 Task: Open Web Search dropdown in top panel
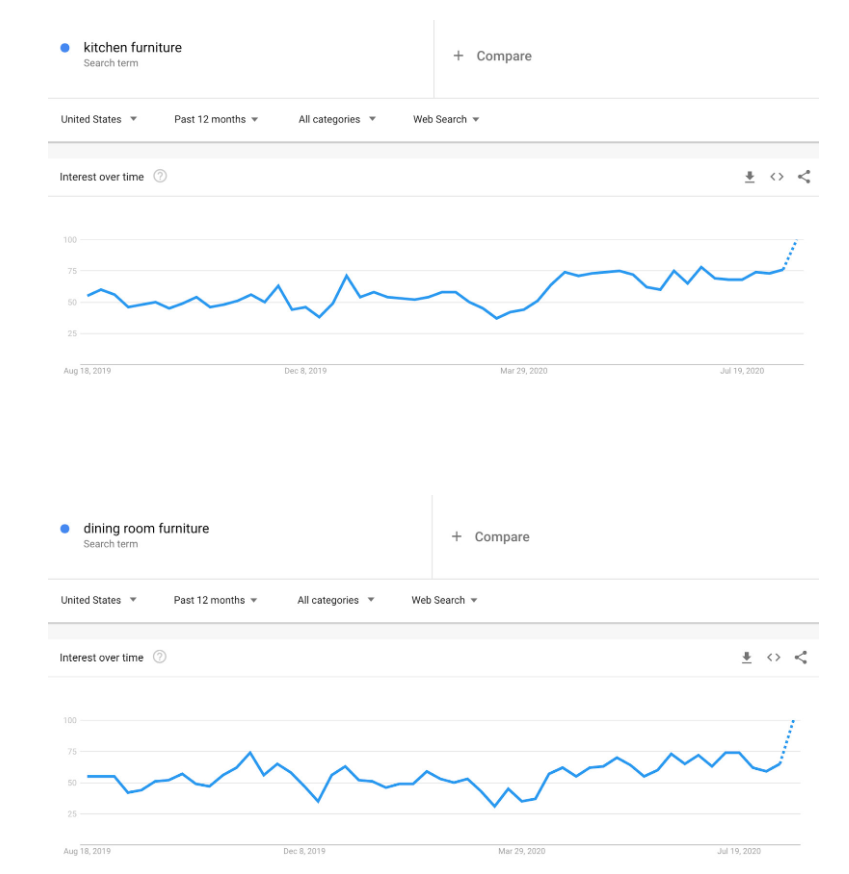tap(446, 119)
